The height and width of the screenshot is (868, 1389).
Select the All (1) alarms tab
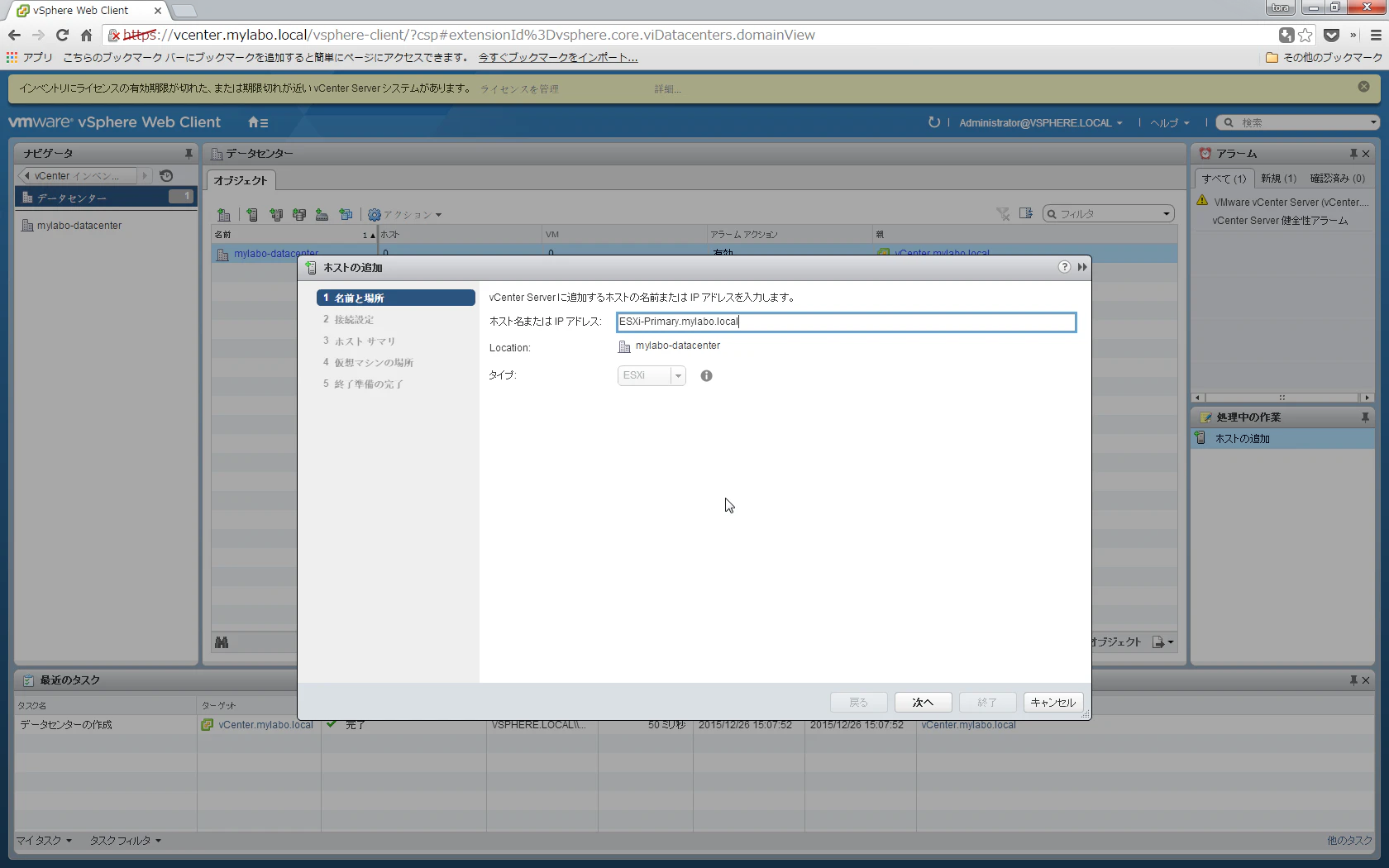point(1224,179)
